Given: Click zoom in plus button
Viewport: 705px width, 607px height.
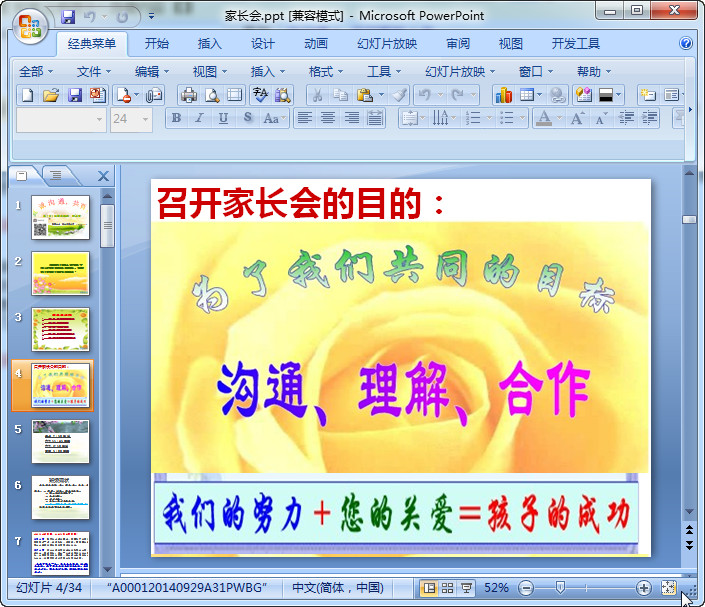Looking at the screenshot, I should [643, 588].
